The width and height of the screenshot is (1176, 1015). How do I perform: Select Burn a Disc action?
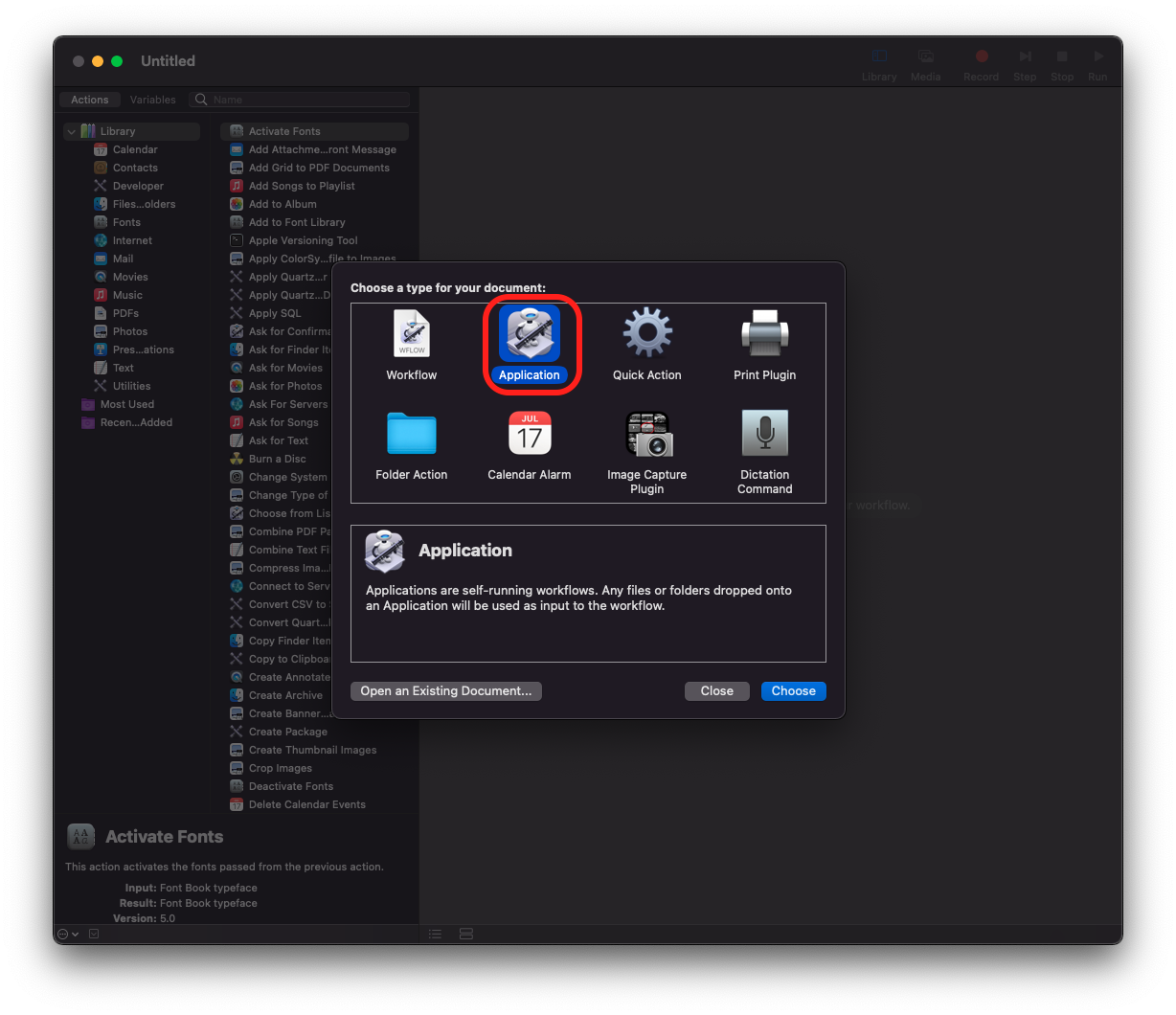point(276,459)
